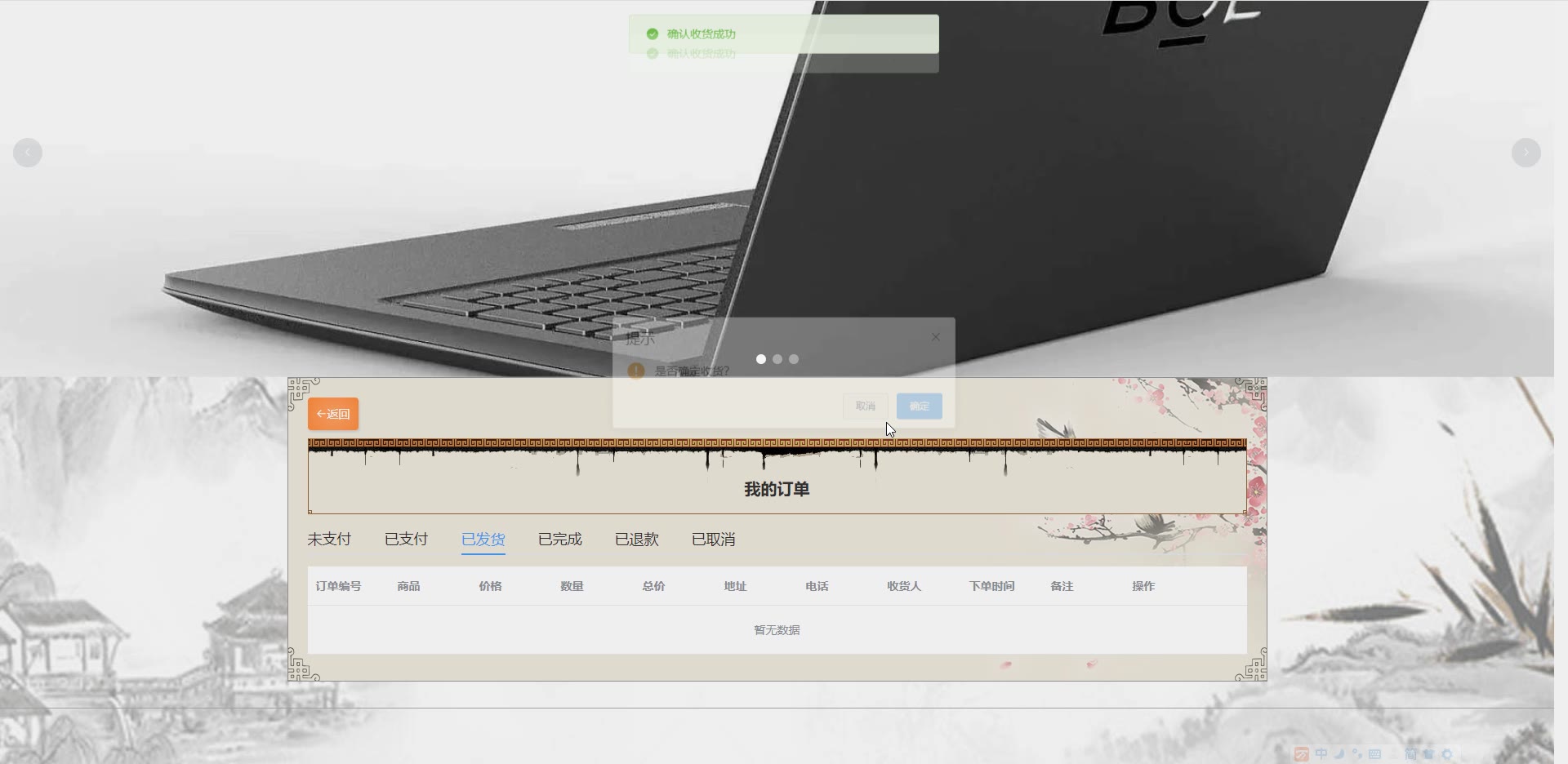Click the 订单编号 column header

(338, 586)
